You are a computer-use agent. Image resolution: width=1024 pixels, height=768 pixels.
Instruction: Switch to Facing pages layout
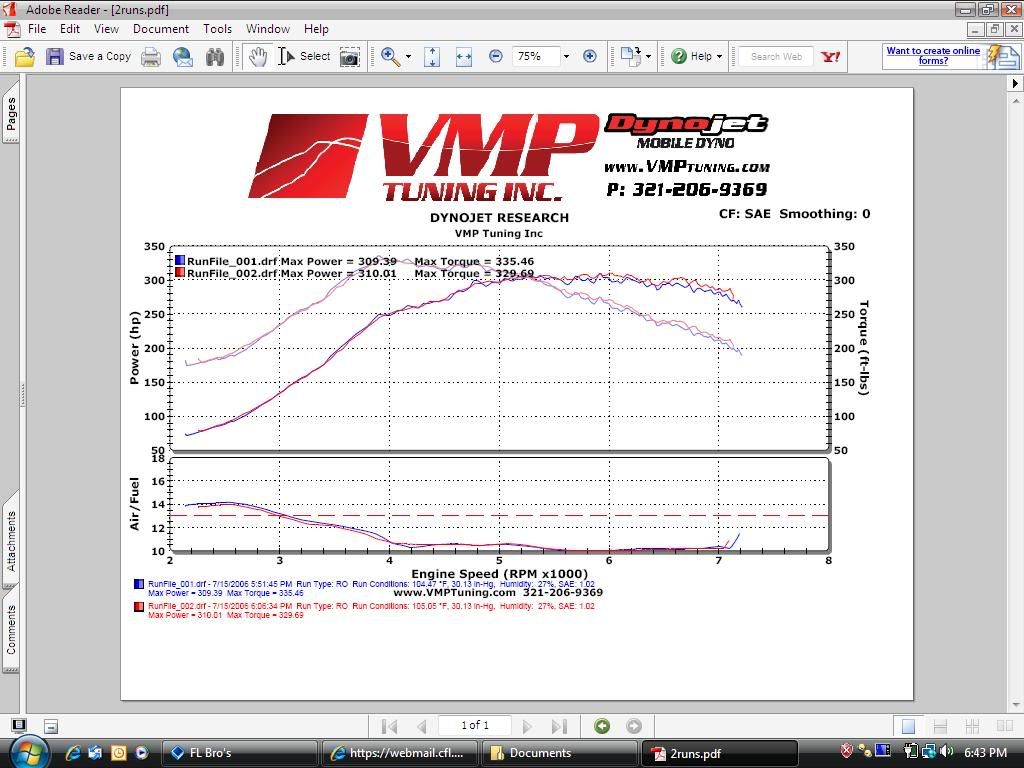click(x=1005, y=726)
